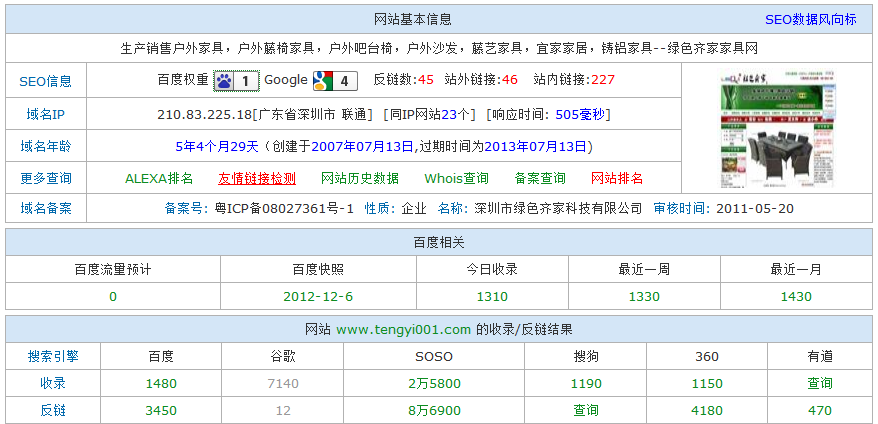This screenshot has width=878, height=424.
Task: Click the 最近一周 column header
Action: pyautogui.click(x=644, y=269)
